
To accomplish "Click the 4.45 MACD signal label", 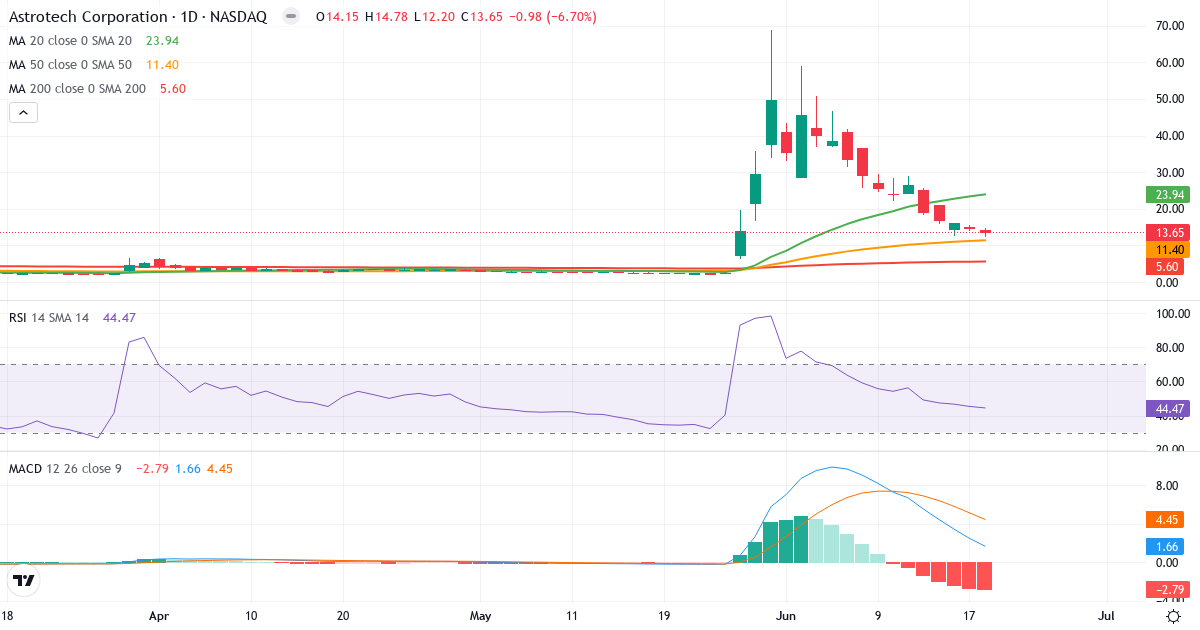I will [x=1167, y=519].
